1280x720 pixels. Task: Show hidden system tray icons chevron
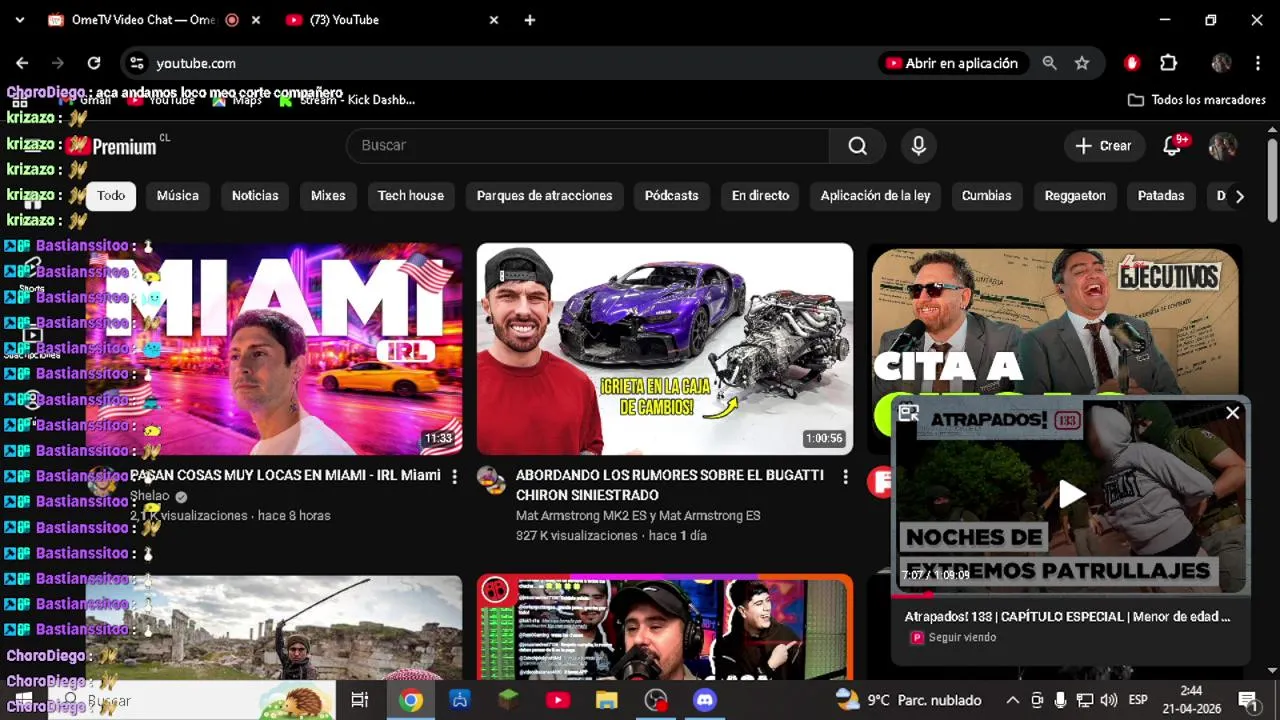coord(1012,700)
